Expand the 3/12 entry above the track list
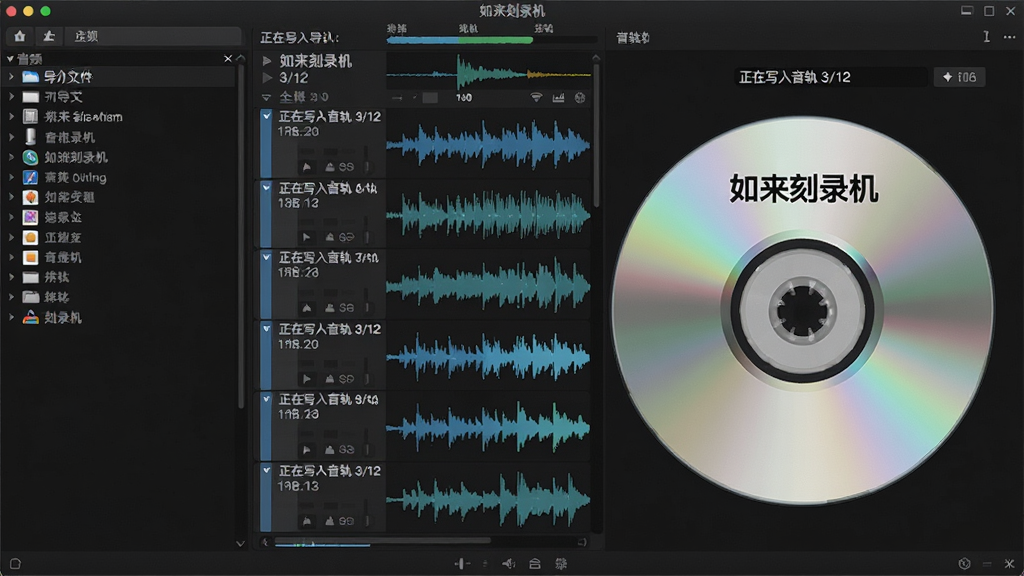 point(267,78)
